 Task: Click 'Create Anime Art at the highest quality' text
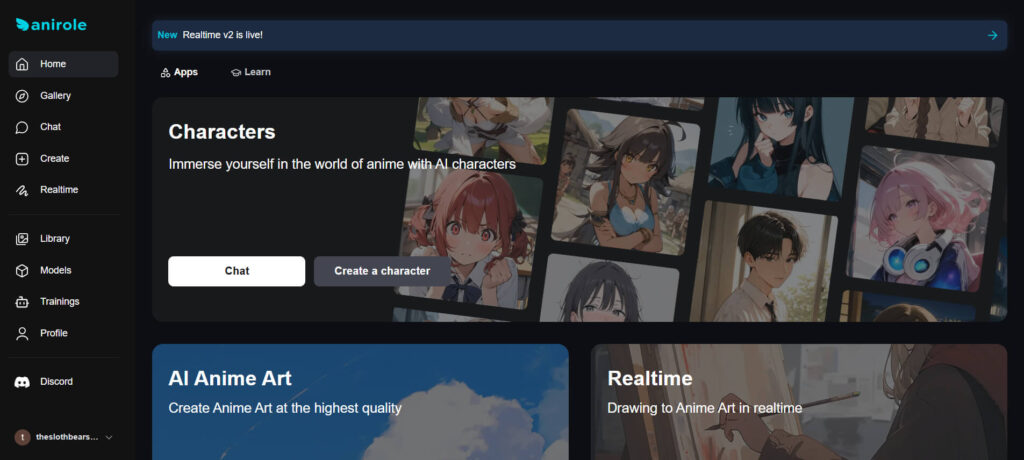[x=285, y=409]
